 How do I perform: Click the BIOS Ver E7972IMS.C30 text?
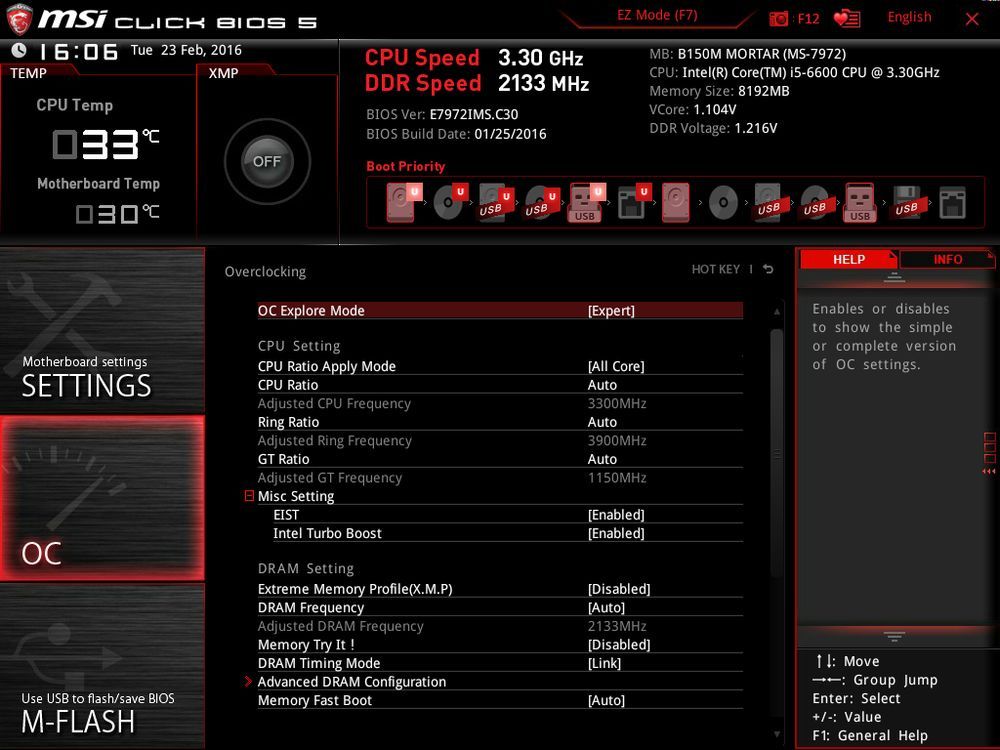point(442,114)
